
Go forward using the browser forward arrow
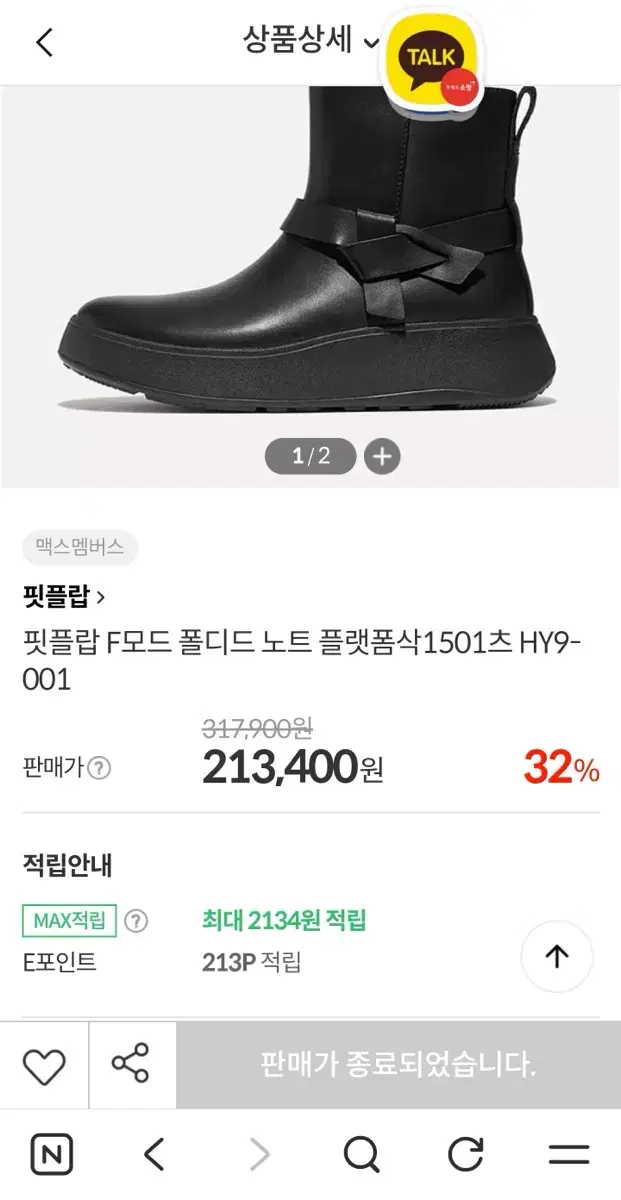click(x=259, y=1155)
